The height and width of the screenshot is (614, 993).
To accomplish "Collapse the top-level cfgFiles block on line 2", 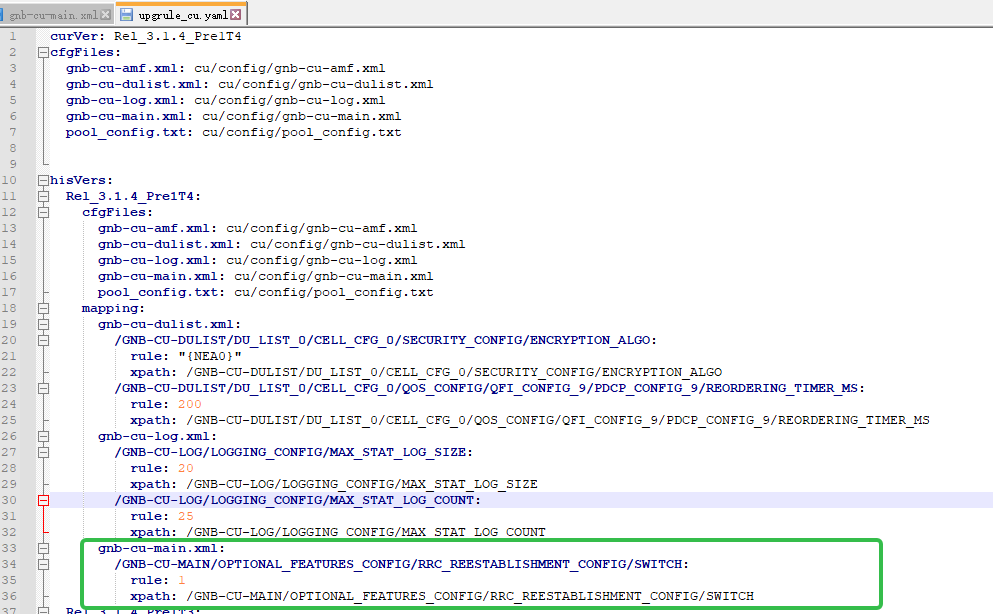I will (x=43, y=52).
